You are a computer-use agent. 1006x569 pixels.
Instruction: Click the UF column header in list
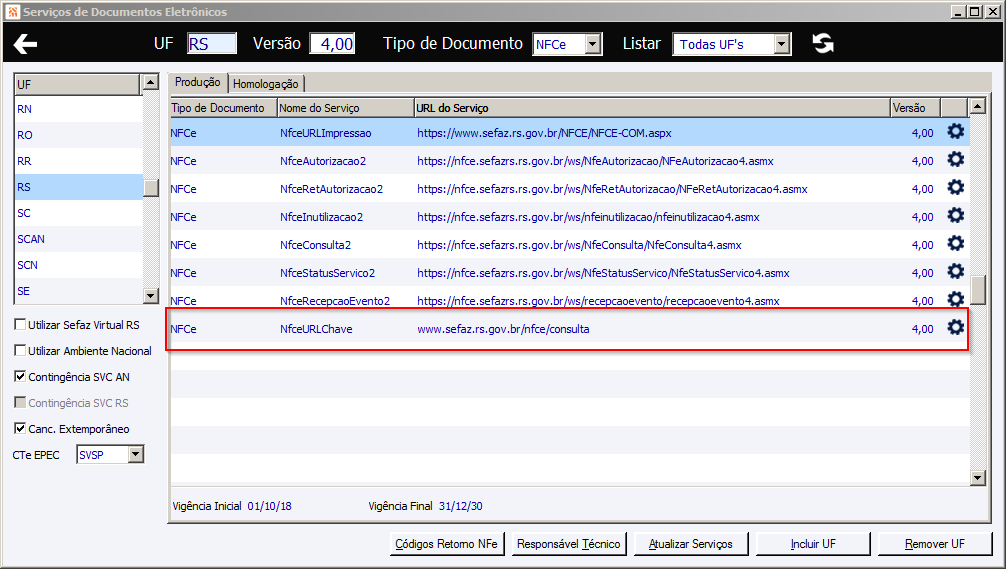77,85
